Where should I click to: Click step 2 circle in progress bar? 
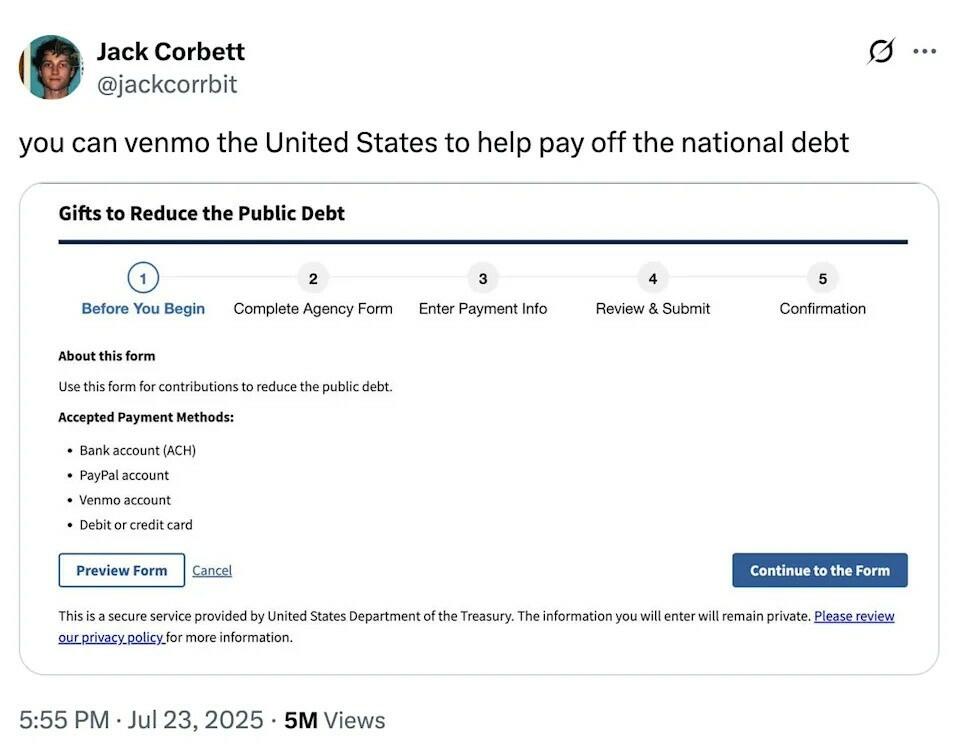(313, 278)
